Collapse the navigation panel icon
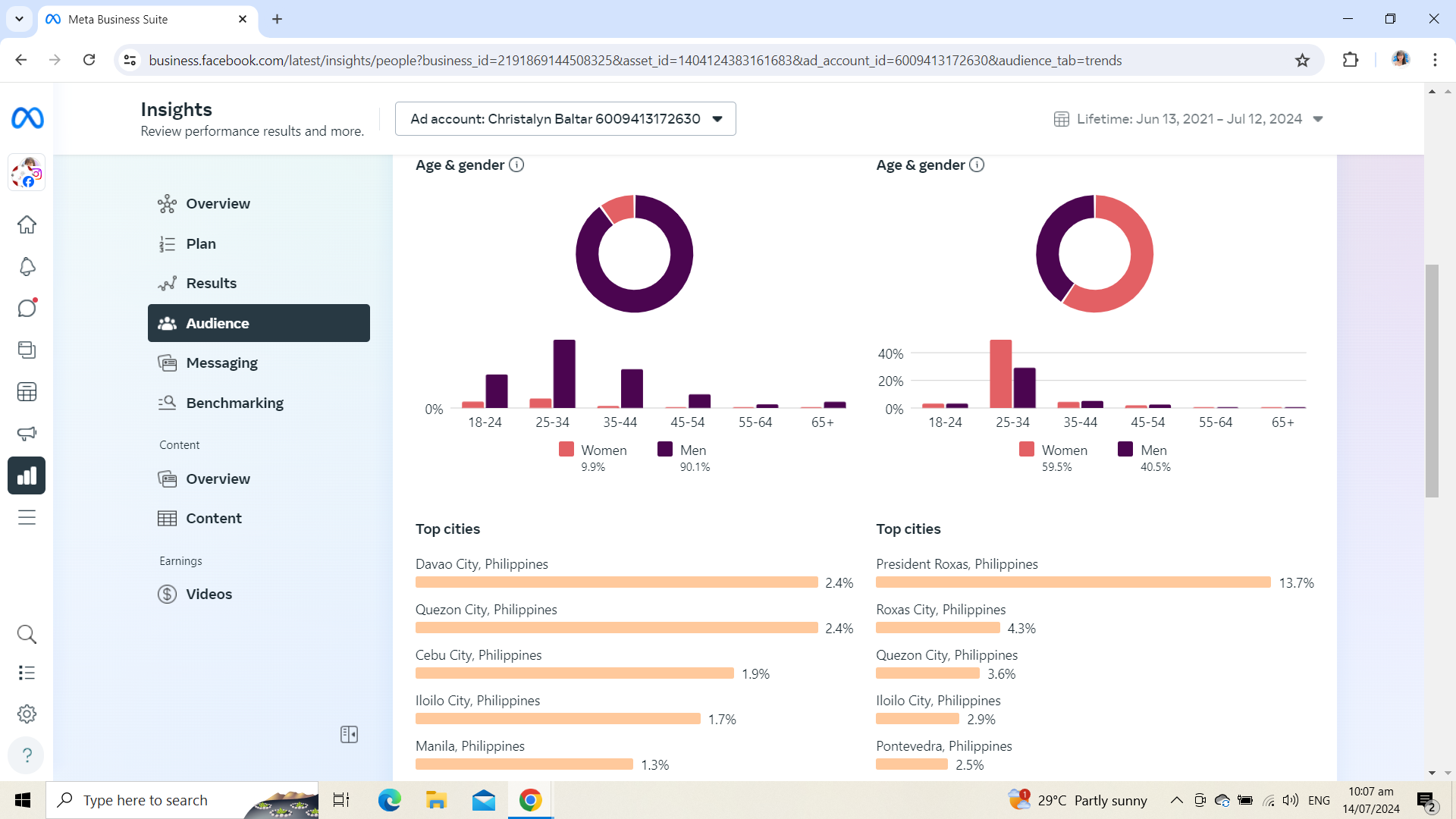Screen dimensions: 1456x819 (349, 734)
